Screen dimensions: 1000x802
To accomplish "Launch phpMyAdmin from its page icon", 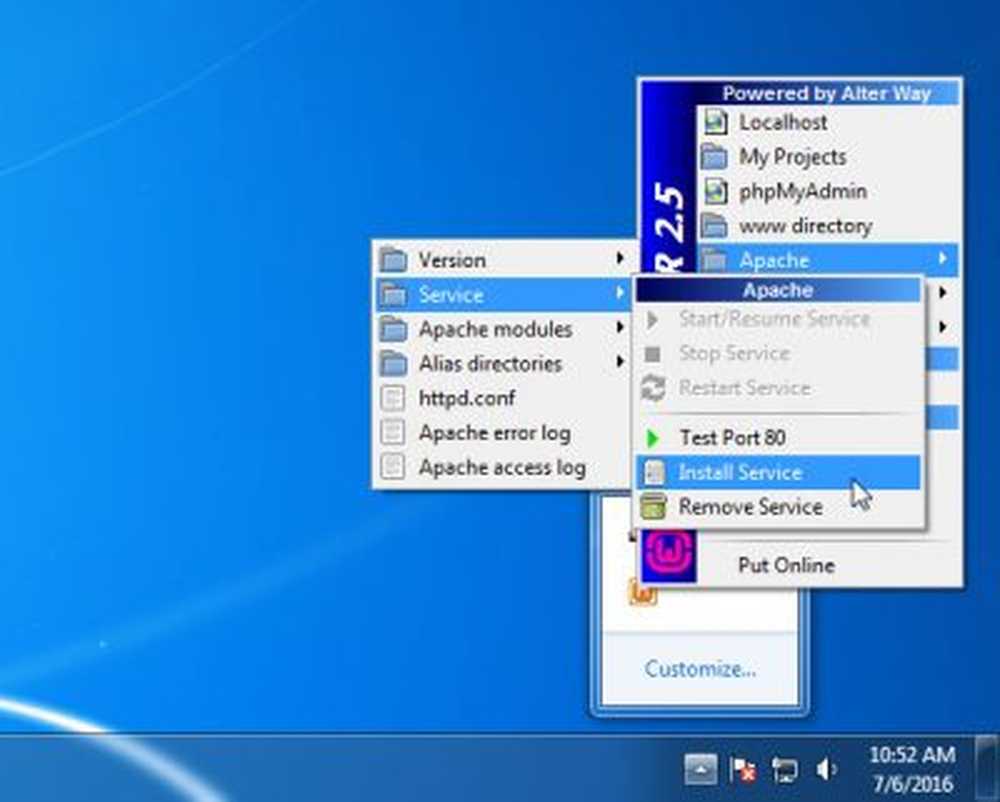I will (x=716, y=191).
